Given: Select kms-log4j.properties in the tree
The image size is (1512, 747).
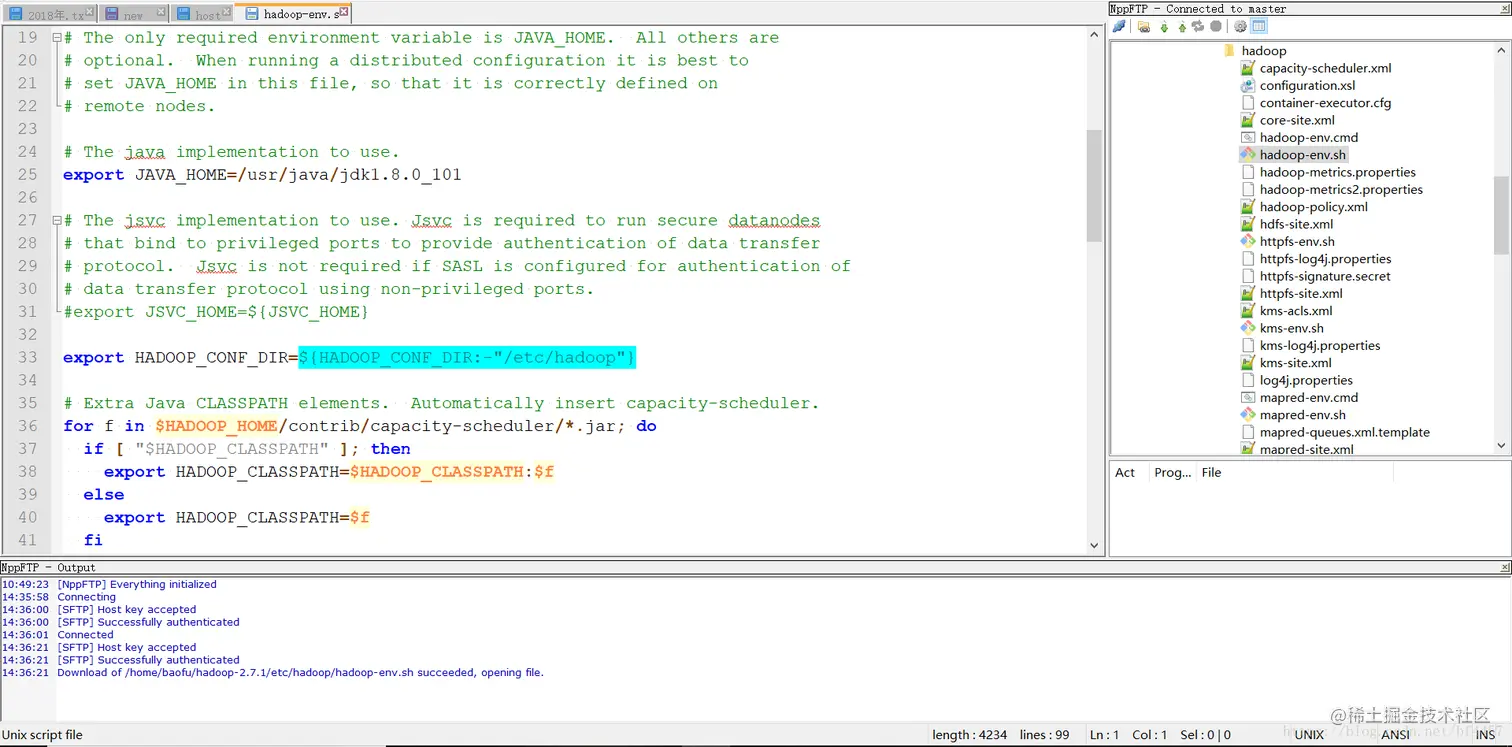Looking at the screenshot, I should (1320, 345).
